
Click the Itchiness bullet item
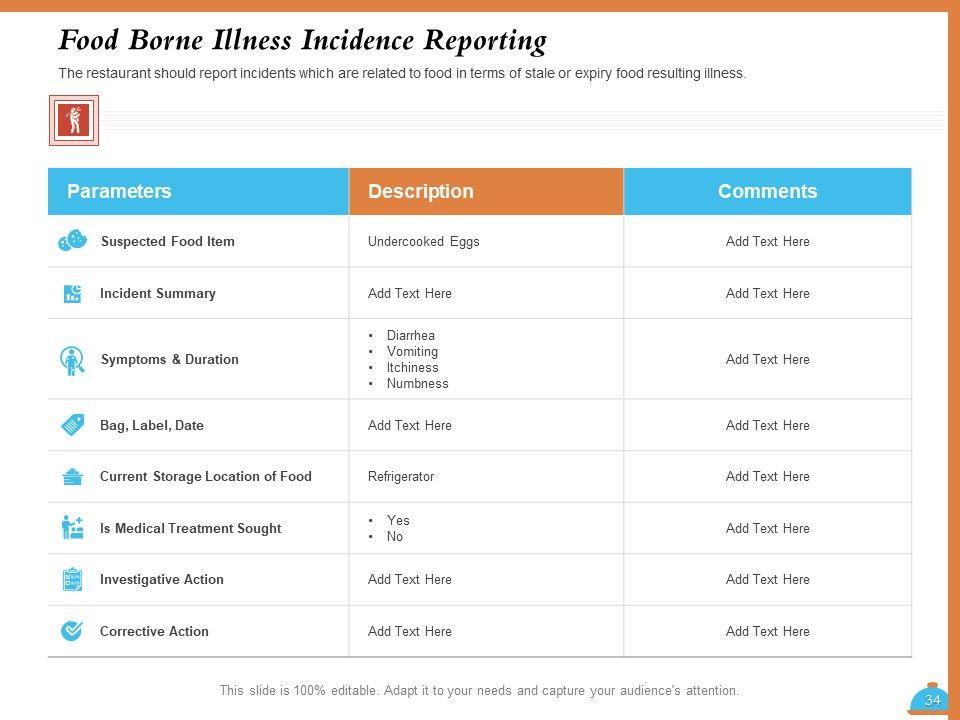[x=412, y=367]
